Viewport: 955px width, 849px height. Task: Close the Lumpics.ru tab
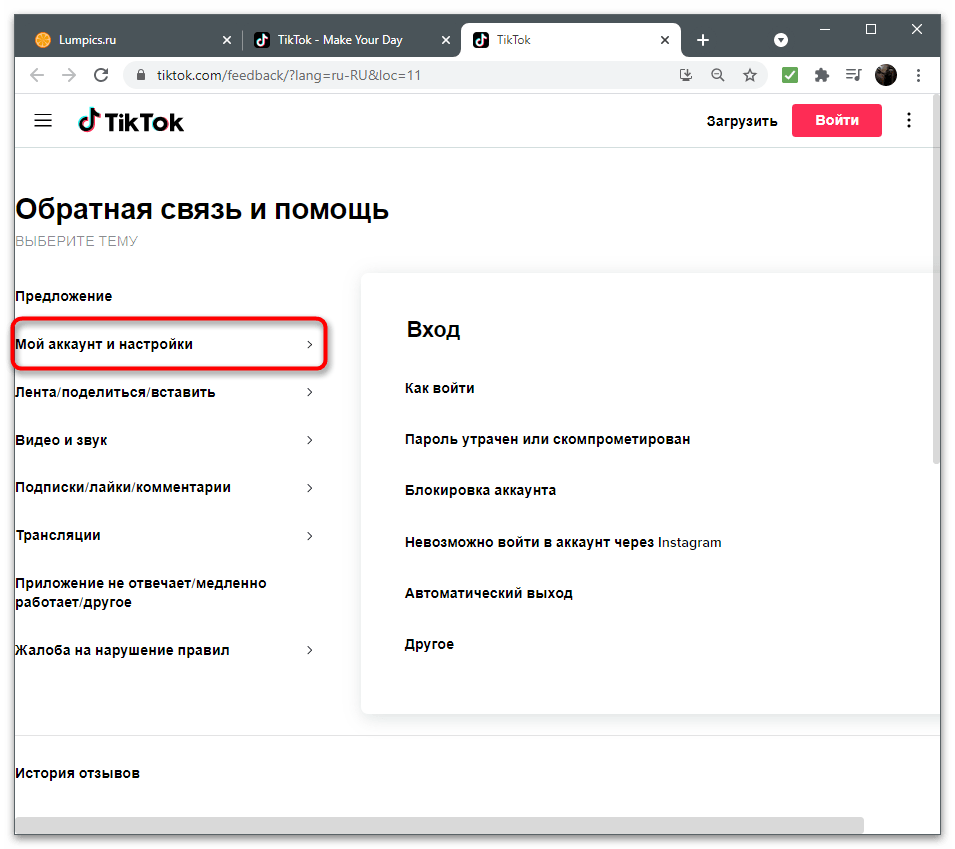(227, 40)
